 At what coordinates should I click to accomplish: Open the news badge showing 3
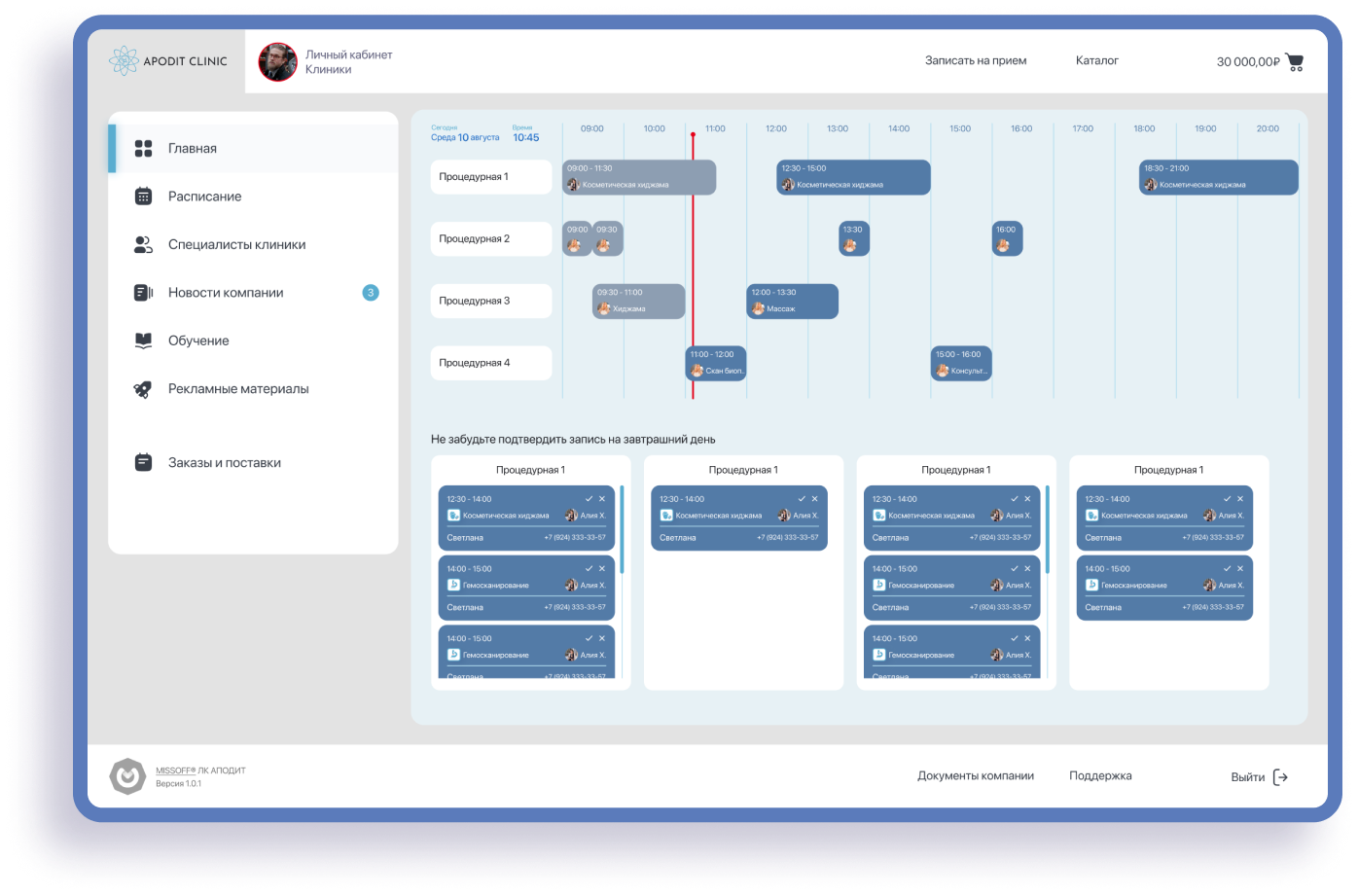[x=371, y=293]
